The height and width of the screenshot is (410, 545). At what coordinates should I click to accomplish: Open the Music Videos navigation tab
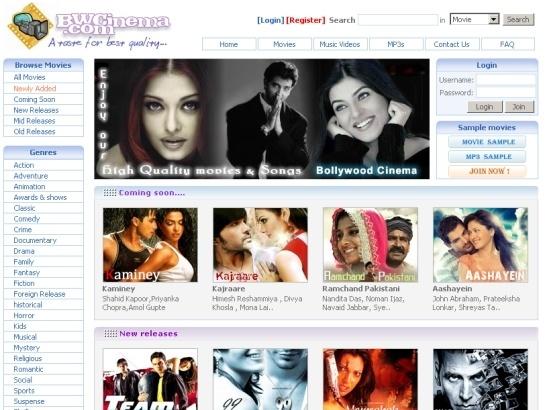[x=340, y=44]
